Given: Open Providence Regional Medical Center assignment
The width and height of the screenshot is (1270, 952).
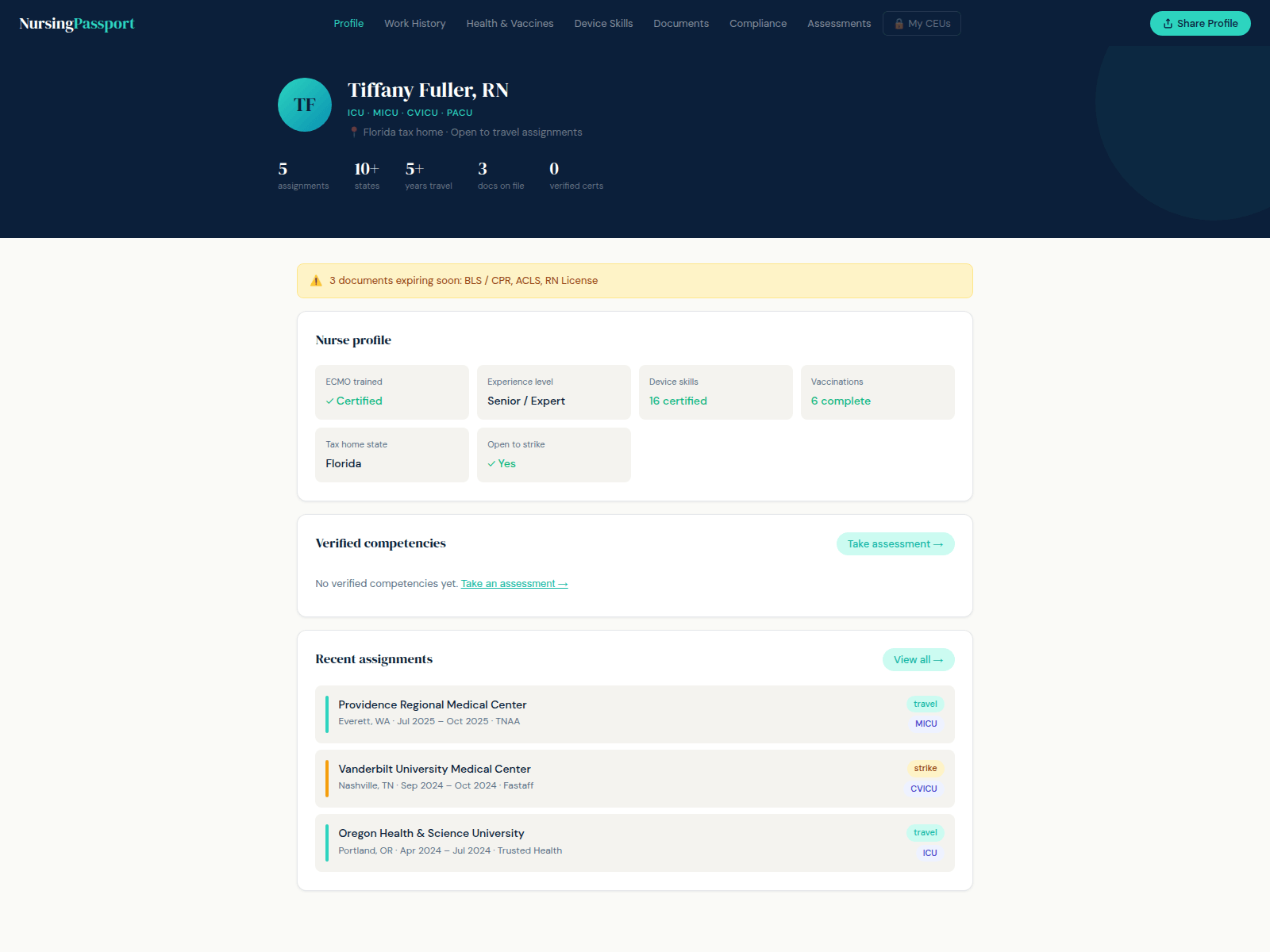Looking at the screenshot, I should (x=635, y=714).
